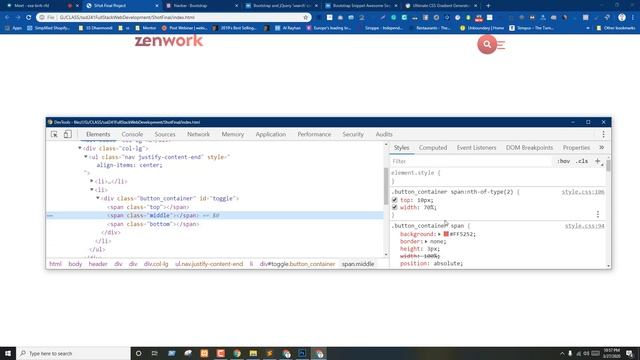The image size is (640, 360).
Task: Open the notification center icon
Action: tap(629, 353)
